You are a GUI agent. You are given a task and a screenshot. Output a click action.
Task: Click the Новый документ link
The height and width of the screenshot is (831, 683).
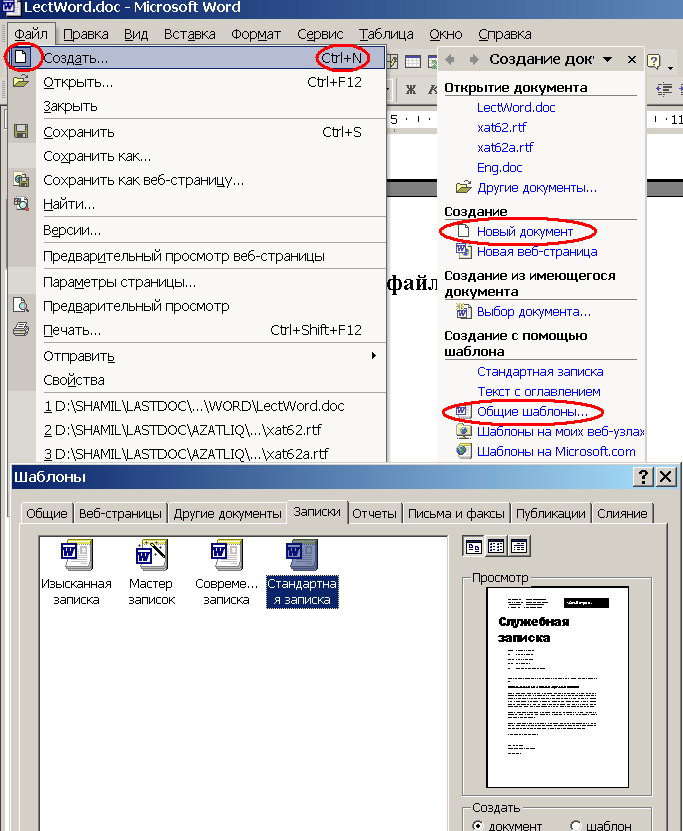(x=525, y=232)
